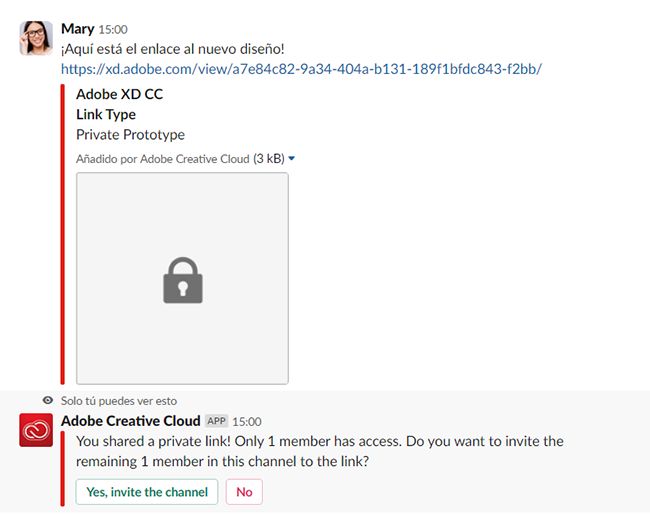Viewport: 650px width, 525px height.
Task: Click "Añadido por Adobe Creative Cloud" text
Action: [x=163, y=158]
